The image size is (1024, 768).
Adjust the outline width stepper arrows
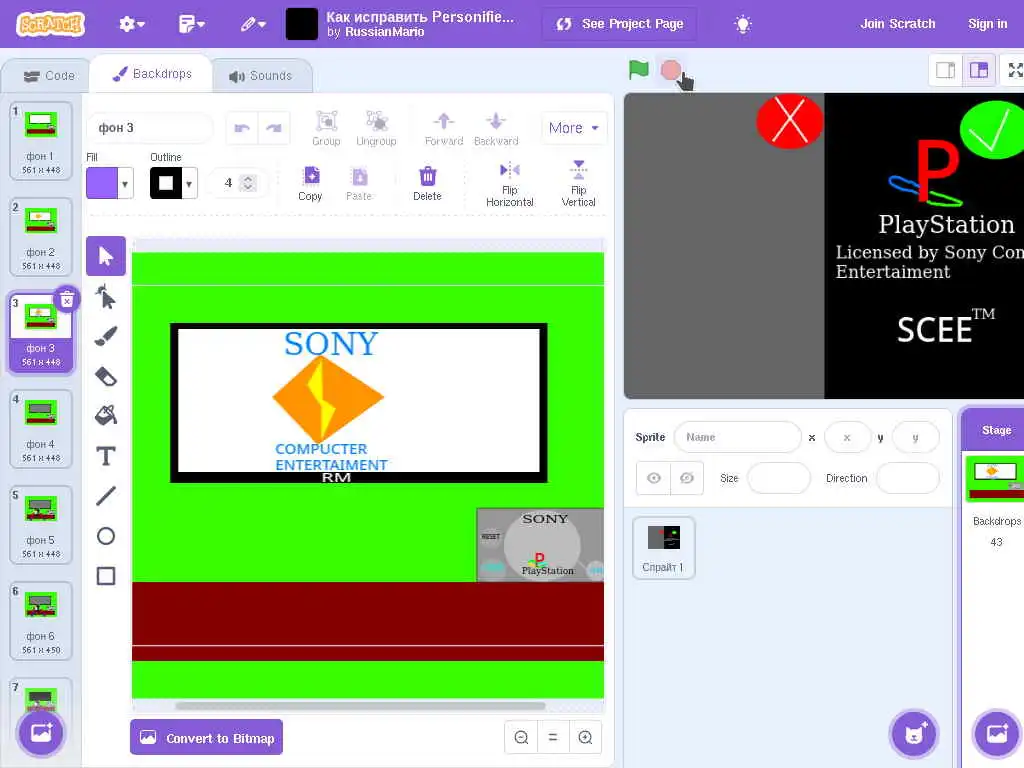248,183
